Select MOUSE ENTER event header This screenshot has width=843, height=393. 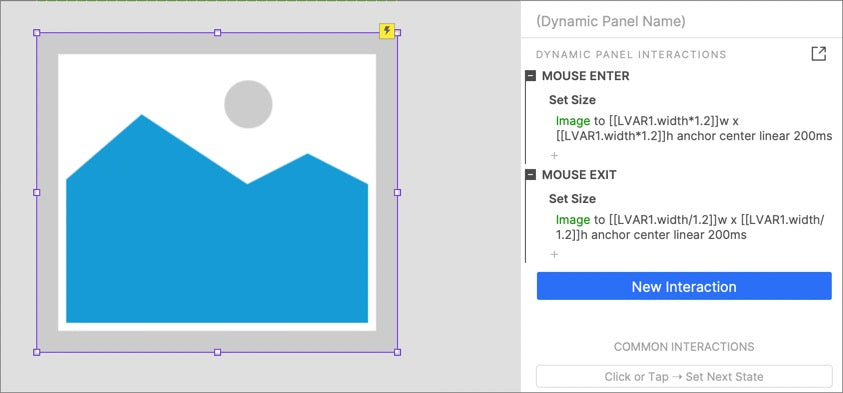[585, 76]
